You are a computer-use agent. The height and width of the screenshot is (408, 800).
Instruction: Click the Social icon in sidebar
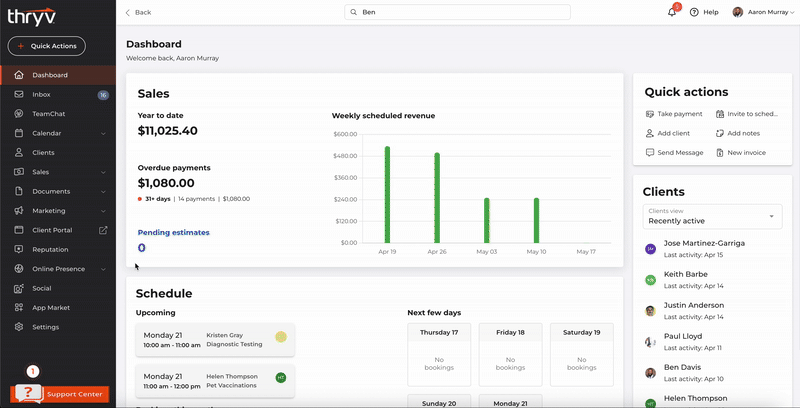pos(19,288)
